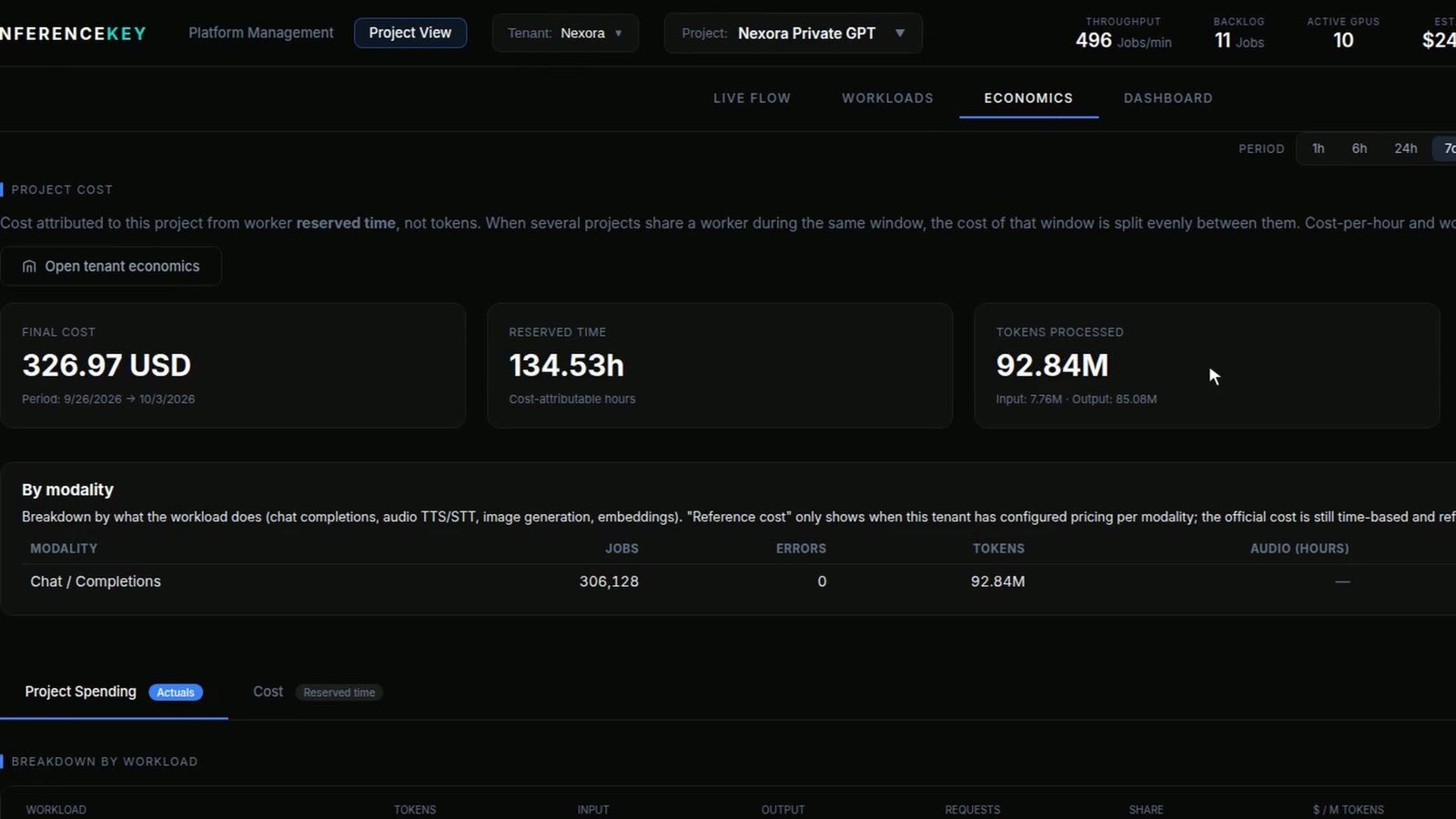Click the 326.97 USD final cost value

tap(106, 366)
